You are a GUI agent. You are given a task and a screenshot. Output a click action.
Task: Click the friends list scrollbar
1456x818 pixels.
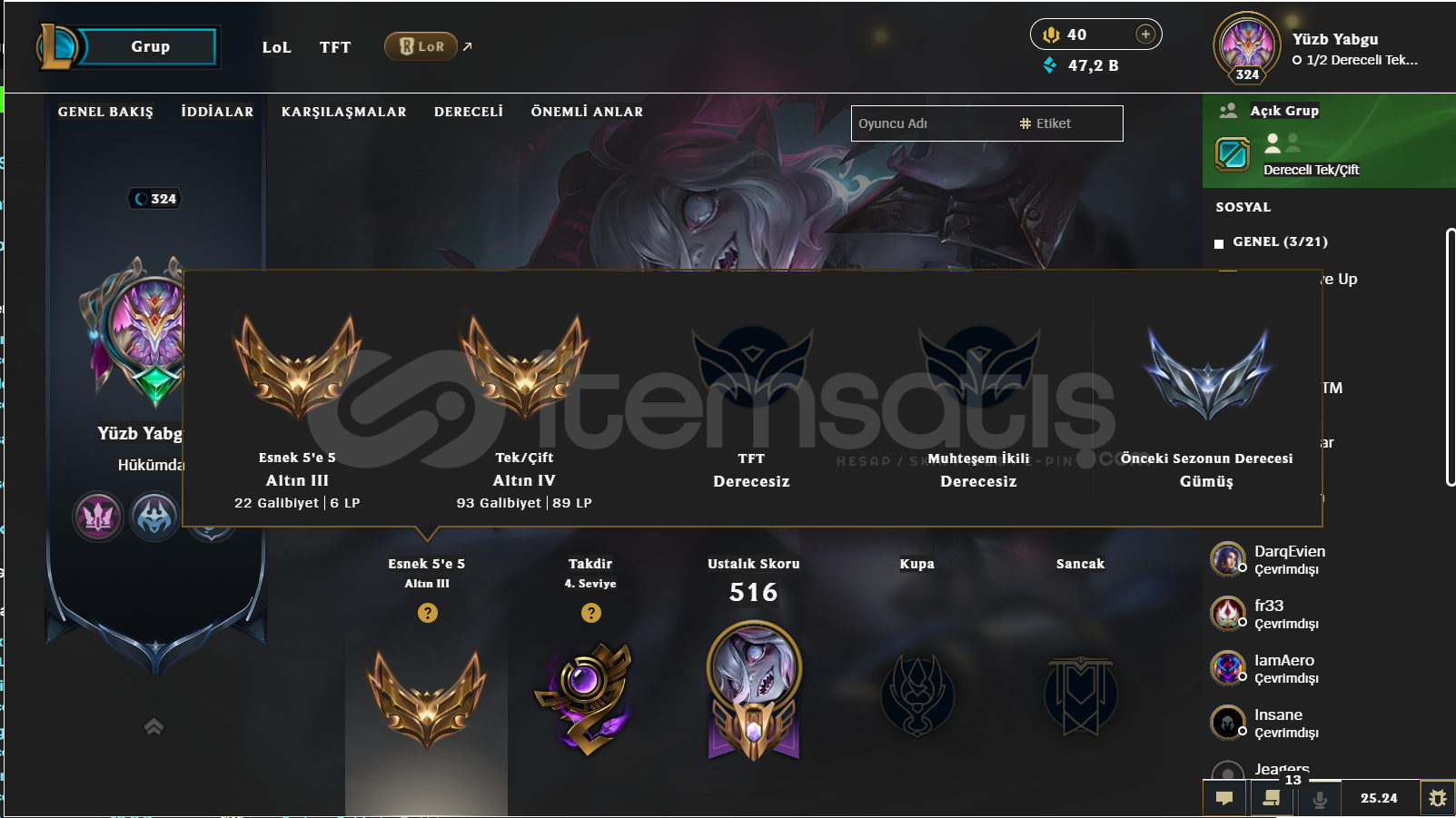(1451, 358)
